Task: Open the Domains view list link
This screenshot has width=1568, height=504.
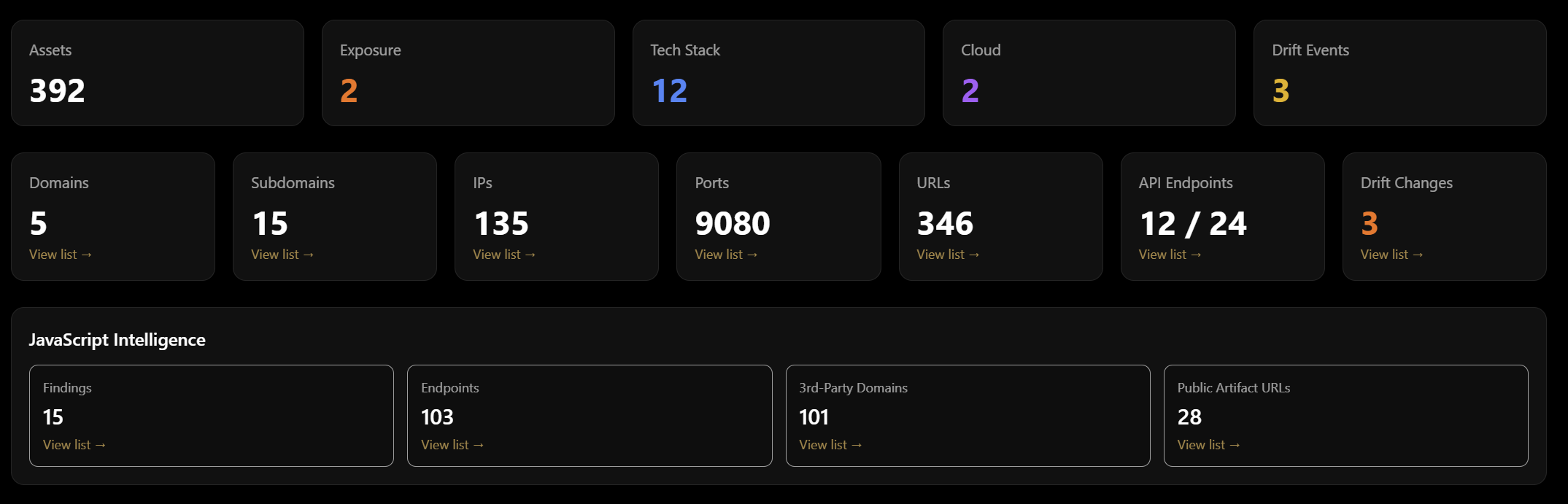Action: coord(59,254)
